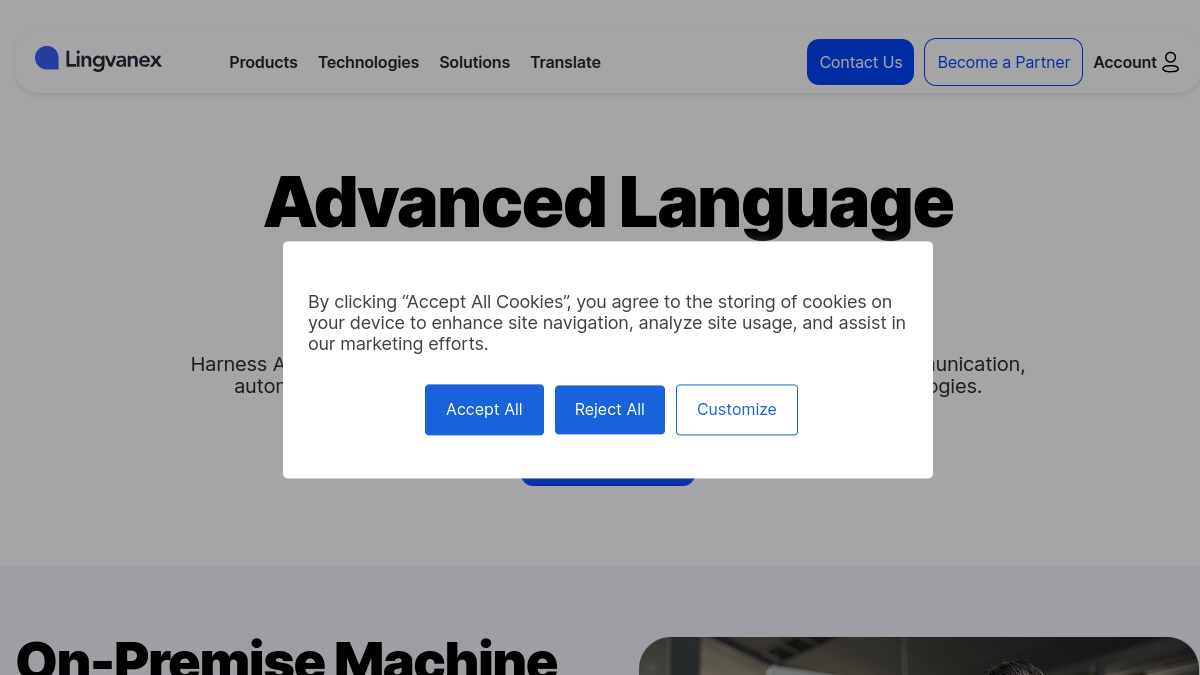Customize cookie preferences

(737, 410)
